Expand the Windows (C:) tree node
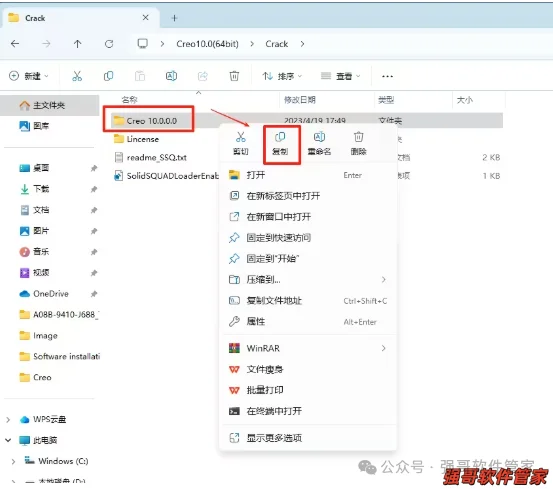553x489 pixels. pos(13,461)
